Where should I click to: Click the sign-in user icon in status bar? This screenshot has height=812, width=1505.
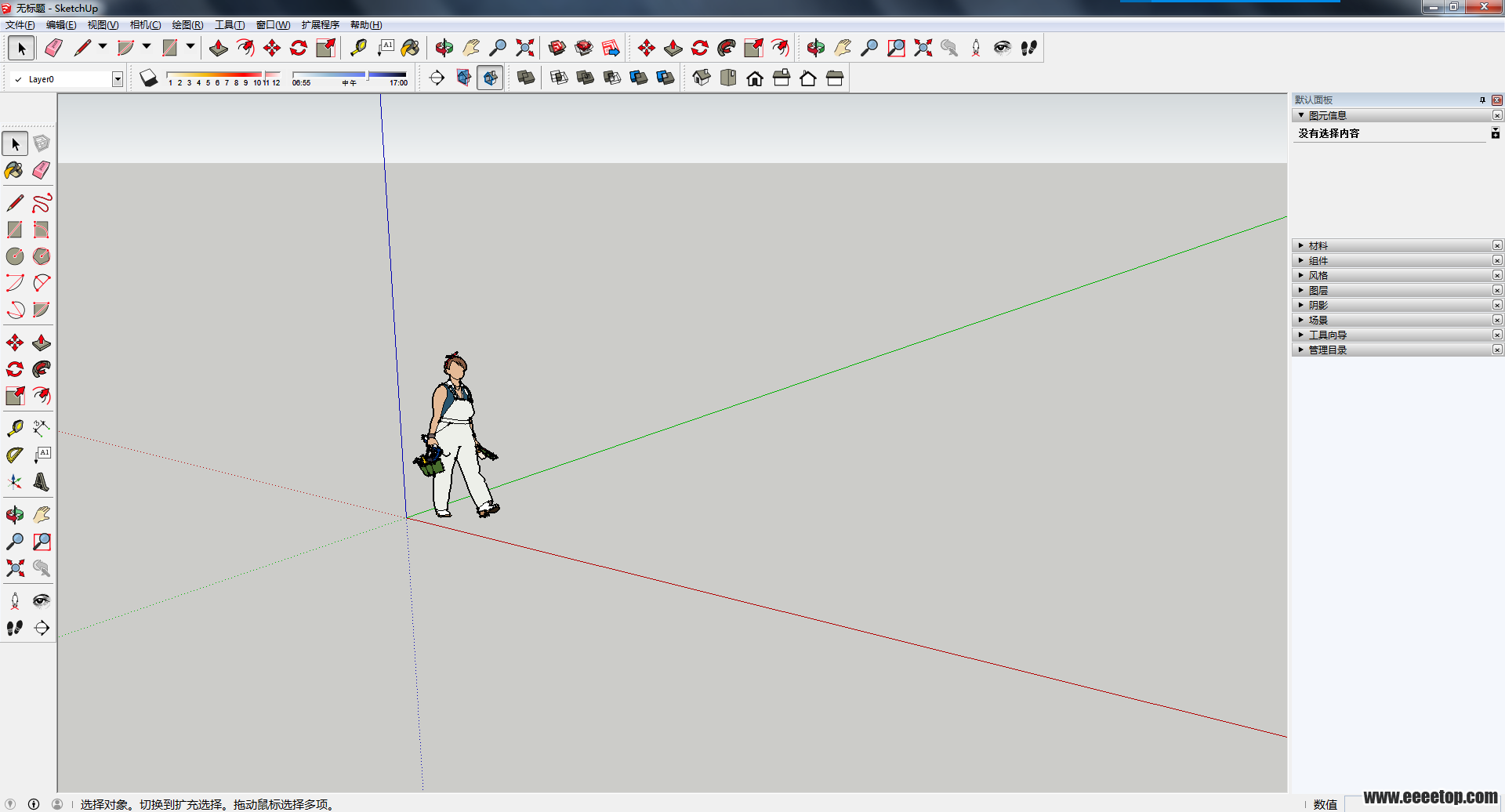tap(57, 804)
